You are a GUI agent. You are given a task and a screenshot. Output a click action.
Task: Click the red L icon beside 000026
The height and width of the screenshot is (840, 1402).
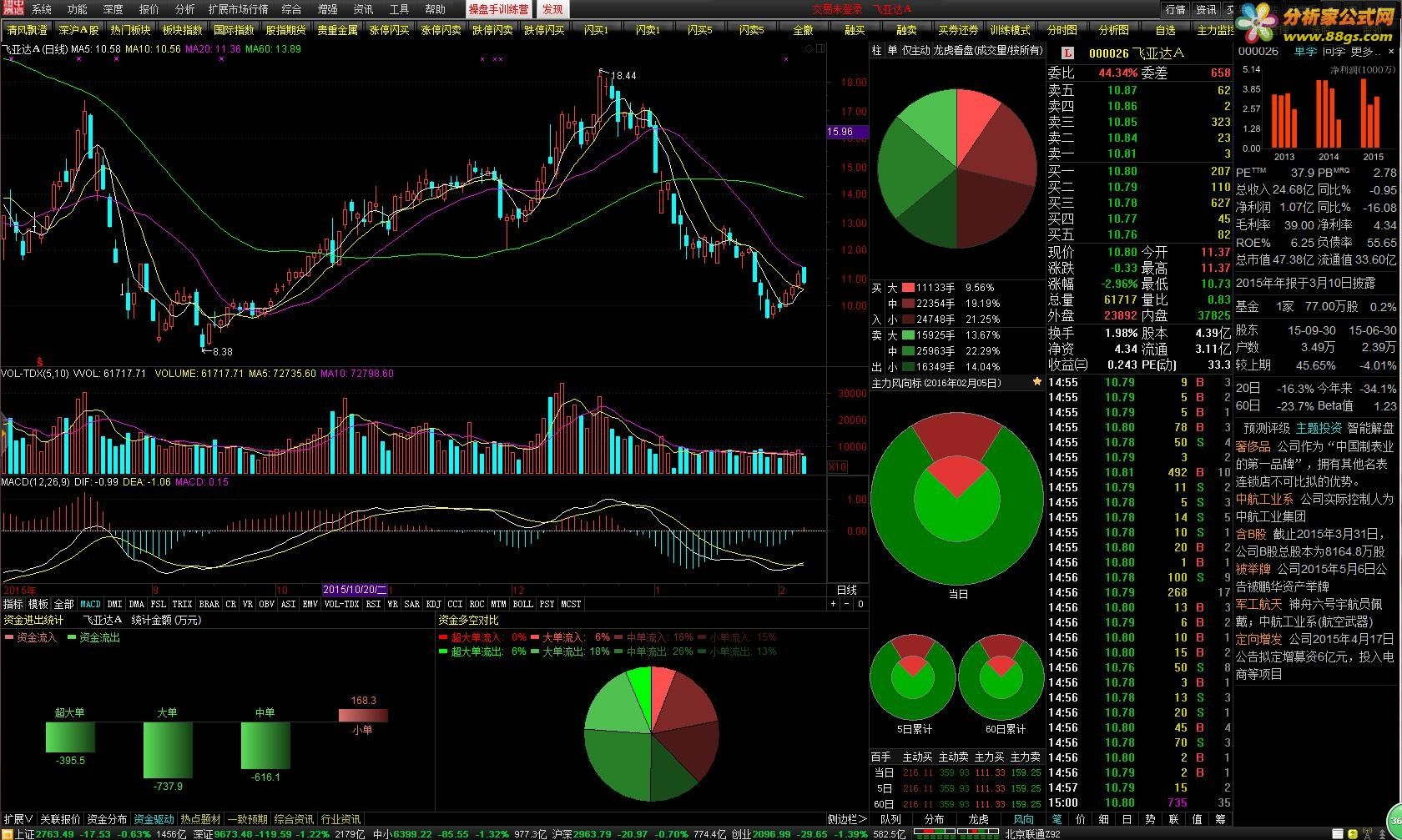click(x=1067, y=53)
